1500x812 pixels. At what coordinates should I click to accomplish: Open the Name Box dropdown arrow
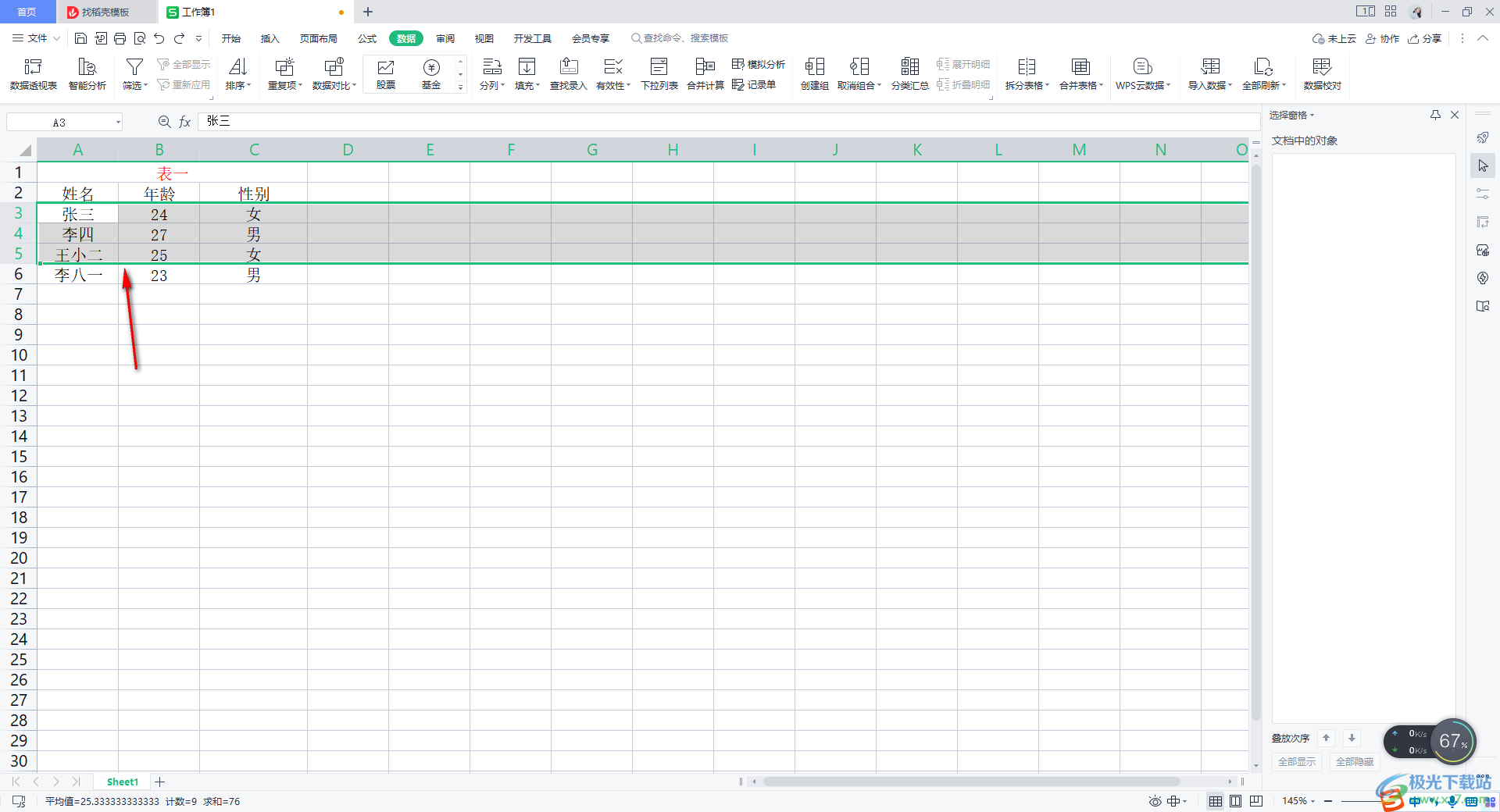118,122
